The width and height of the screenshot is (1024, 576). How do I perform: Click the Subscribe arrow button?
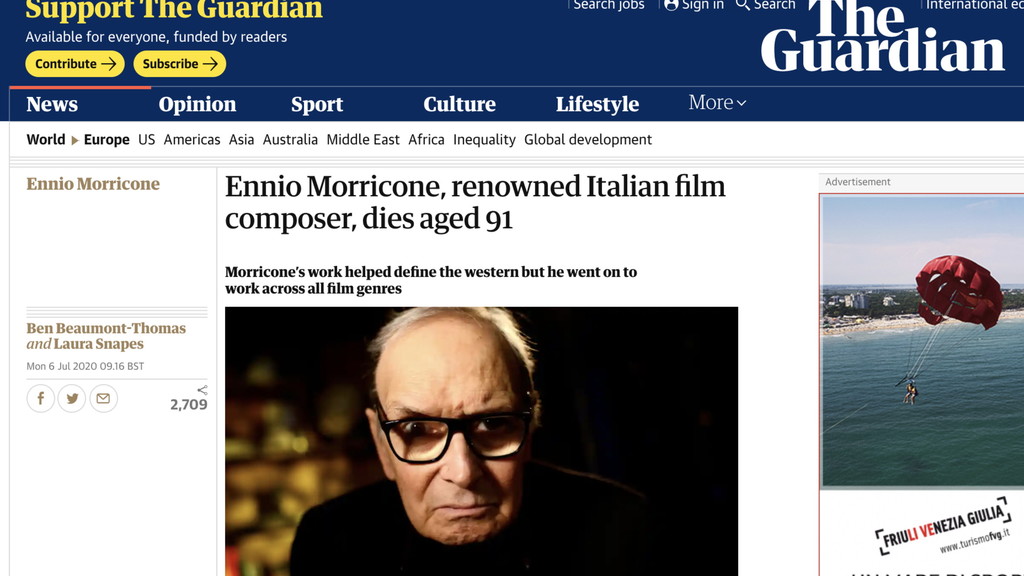click(x=180, y=64)
